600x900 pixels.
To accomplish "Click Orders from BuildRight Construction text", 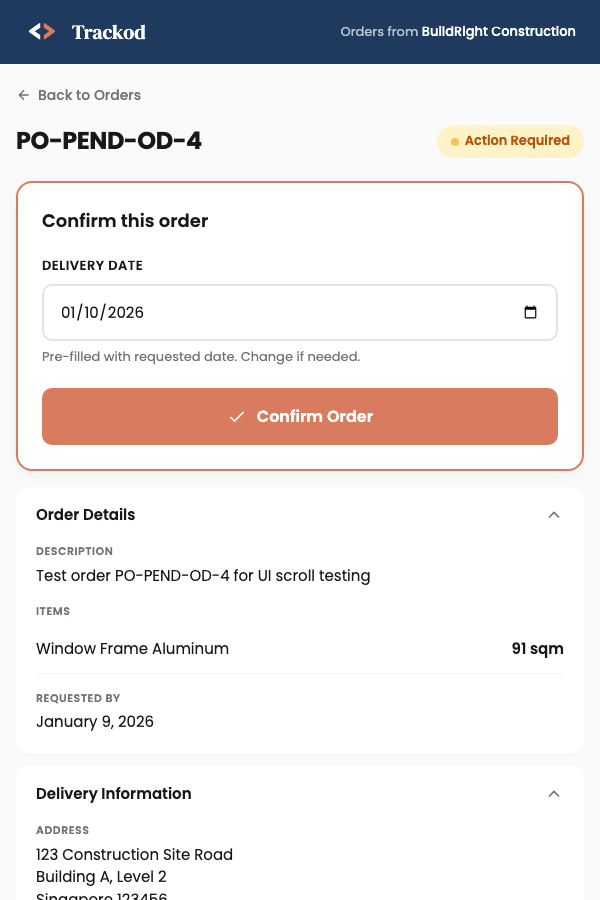I will click(x=458, y=31).
